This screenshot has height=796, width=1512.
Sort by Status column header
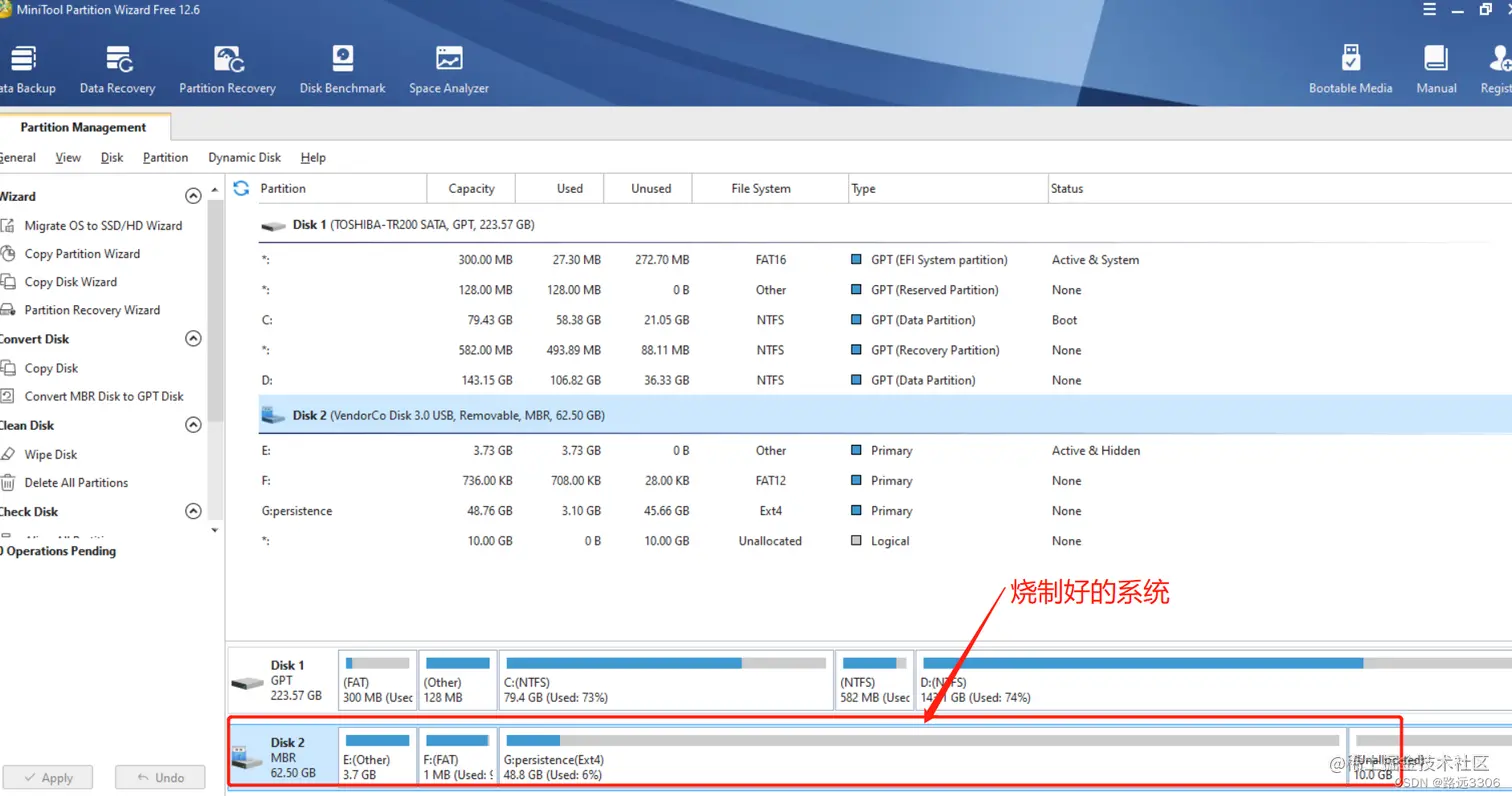[1279, 188]
